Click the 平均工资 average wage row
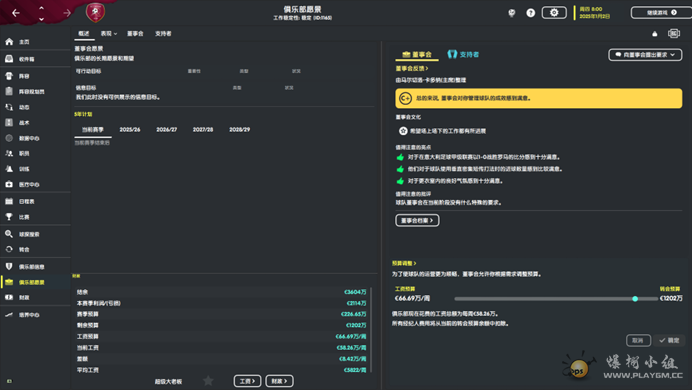692x390 pixels. 222,370
